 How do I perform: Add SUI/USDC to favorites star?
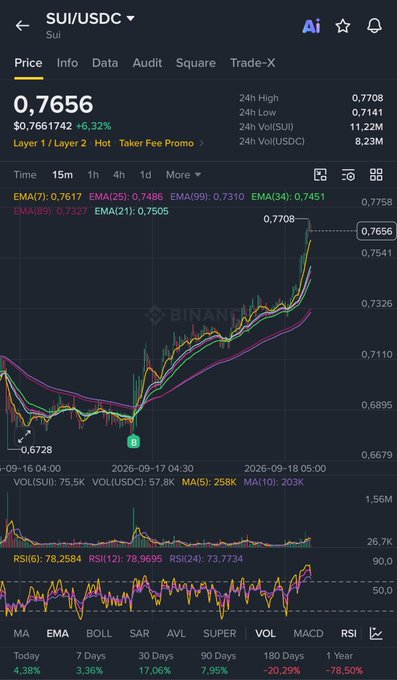click(343, 26)
